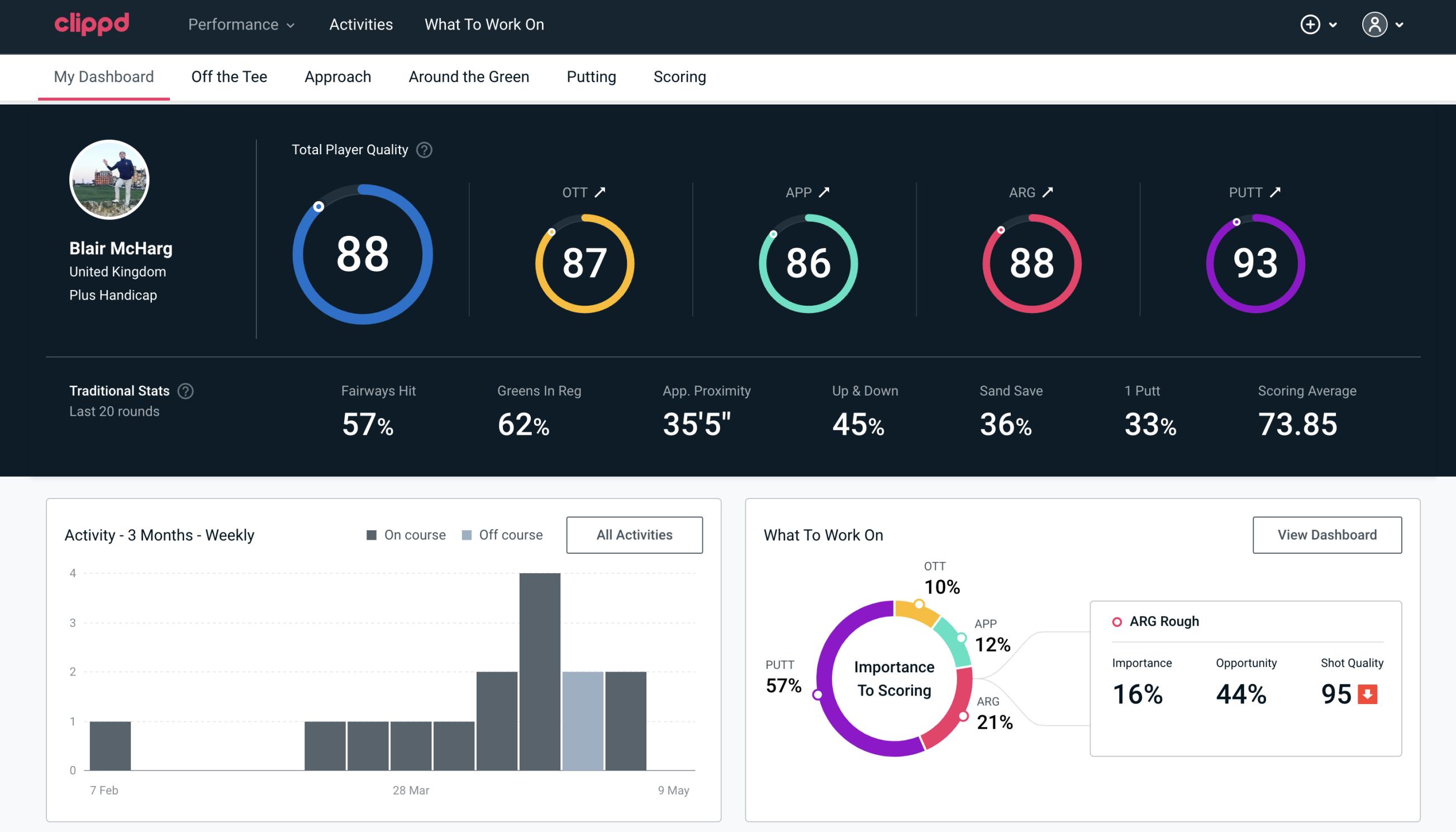Expand the OTT score trend arrow
The image size is (1456, 832).
[600, 192]
